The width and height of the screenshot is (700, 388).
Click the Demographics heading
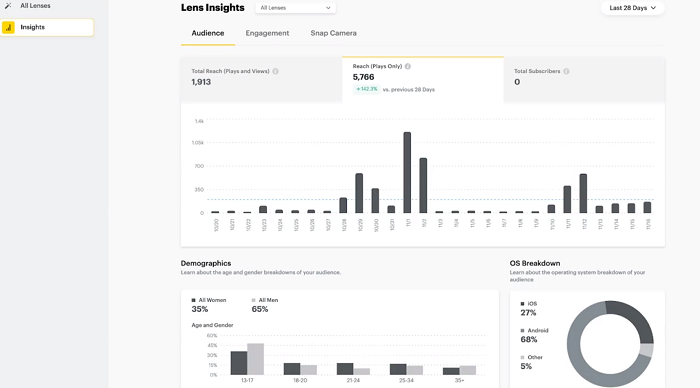(206, 263)
